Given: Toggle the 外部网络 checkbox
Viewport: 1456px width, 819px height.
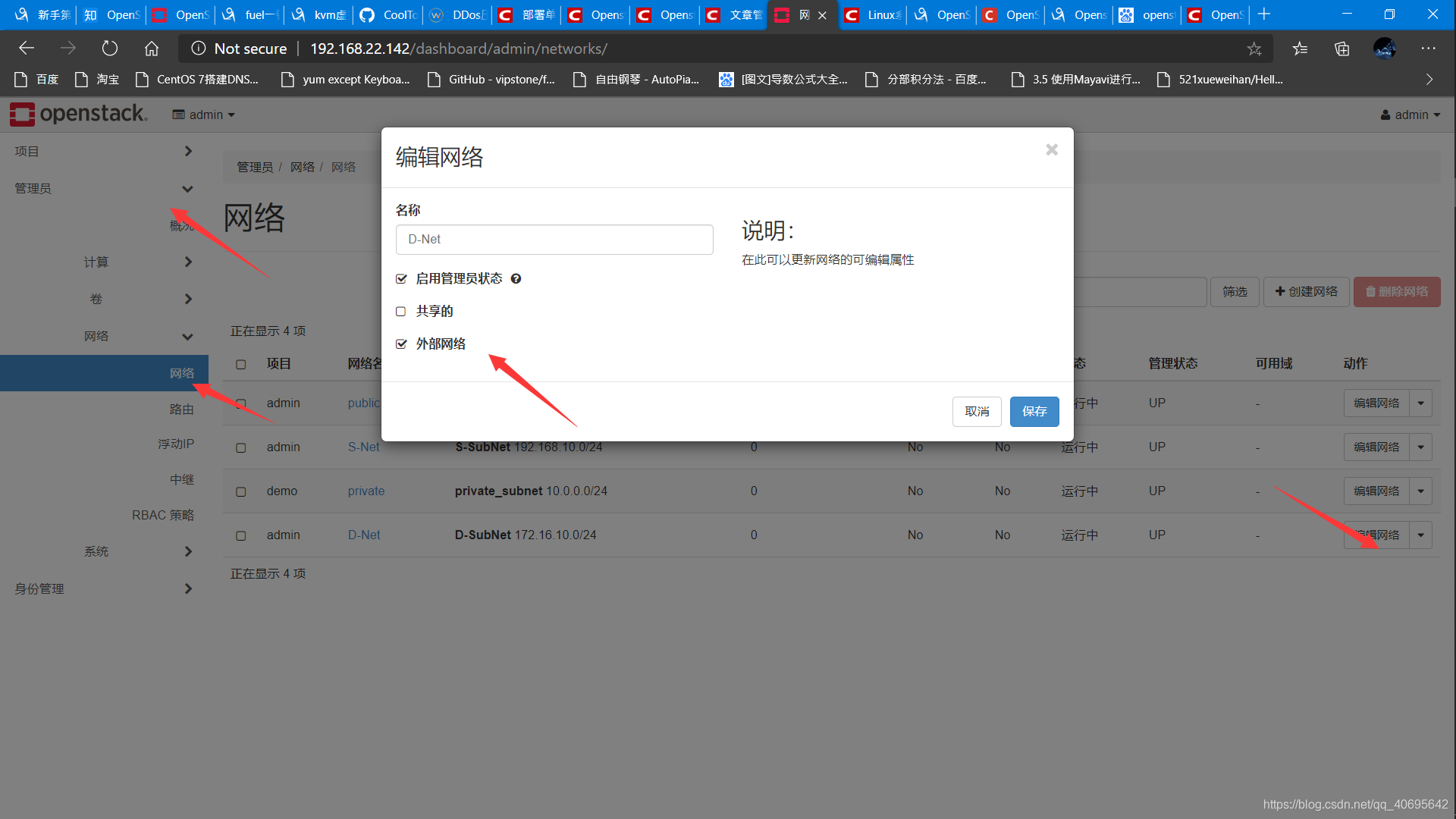Looking at the screenshot, I should point(401,344).
